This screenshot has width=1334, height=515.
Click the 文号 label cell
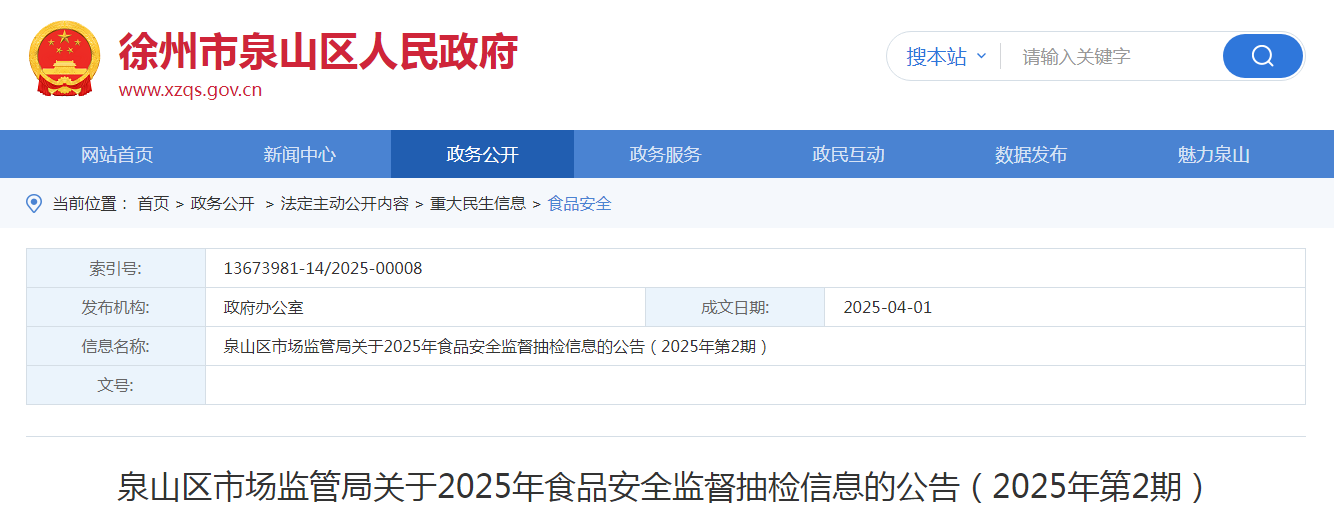coord(116,385)
